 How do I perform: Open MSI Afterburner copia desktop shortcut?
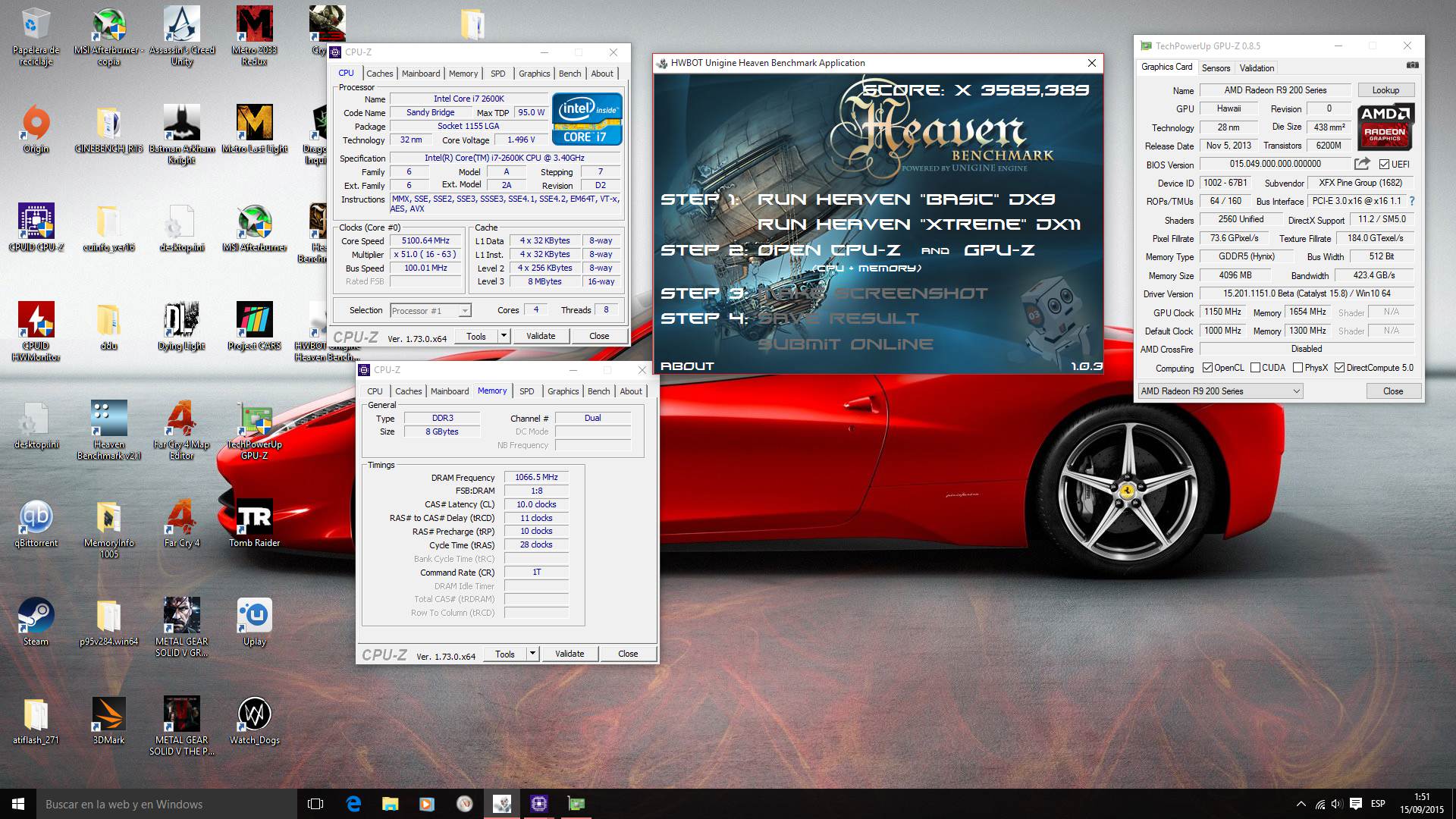[x=108, y=36]
